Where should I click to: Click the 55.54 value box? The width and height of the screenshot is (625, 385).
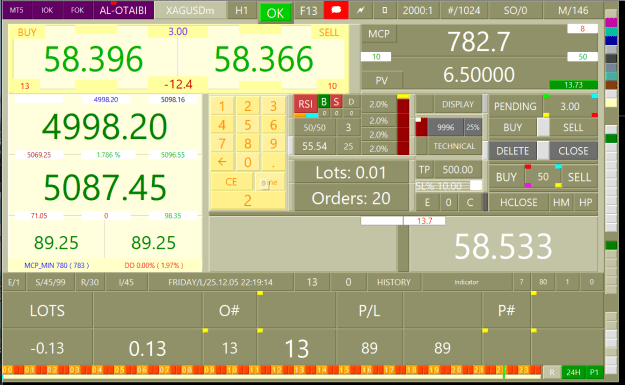pyautogui.click(x=314, y=146)
